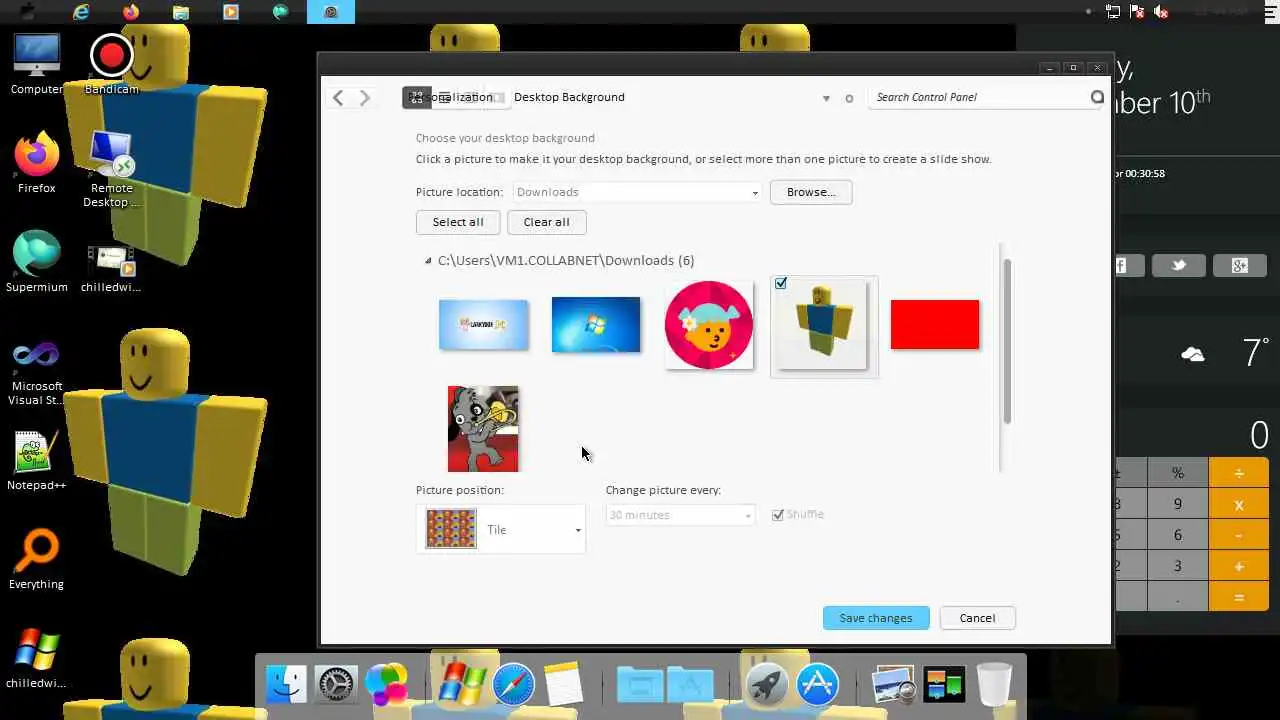Uncheck the Roblox noob picture checkbox
Screen dimensions: 1280x720
[781, 284]
